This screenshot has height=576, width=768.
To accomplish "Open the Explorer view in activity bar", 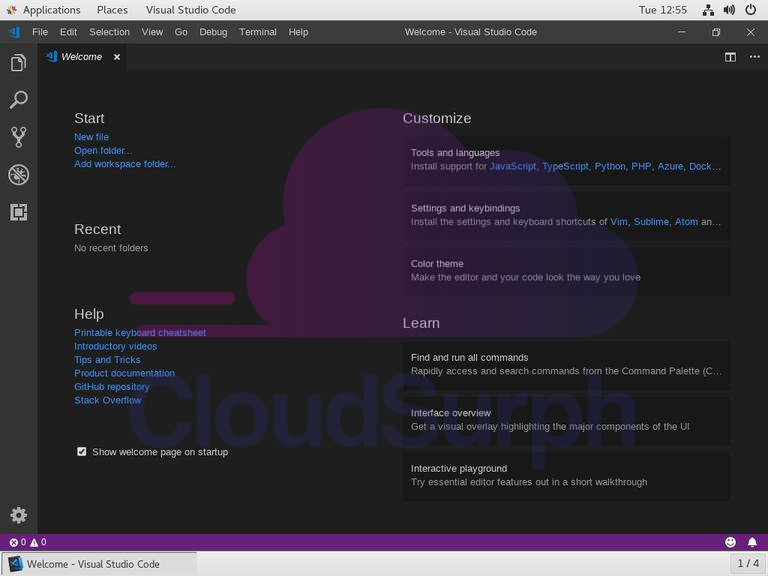I will pyautogui.click(x=18, y=63).
